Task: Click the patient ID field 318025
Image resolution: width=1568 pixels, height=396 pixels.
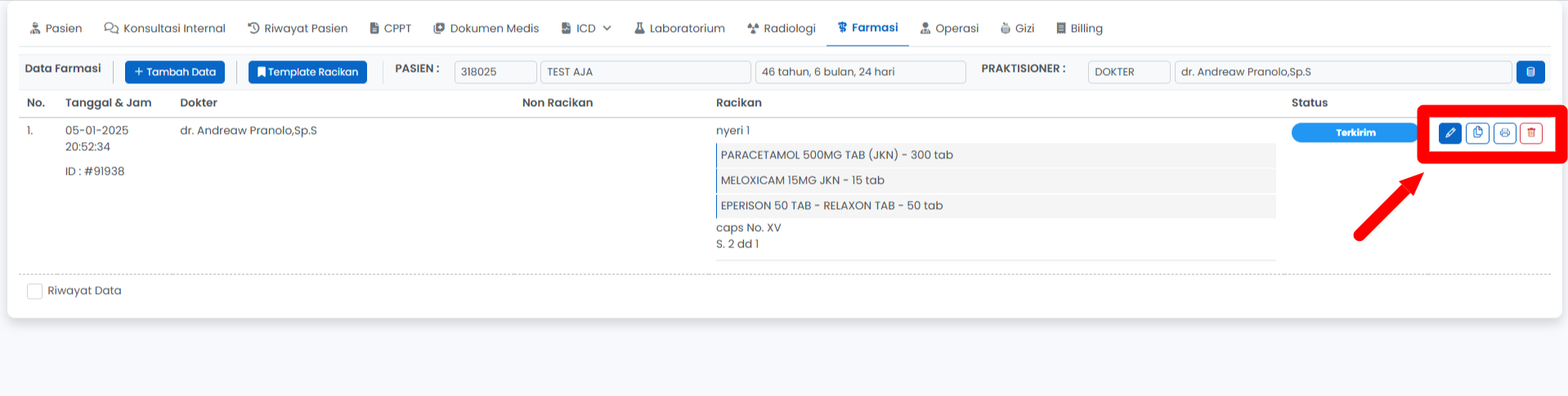Action: coord(495,72)
